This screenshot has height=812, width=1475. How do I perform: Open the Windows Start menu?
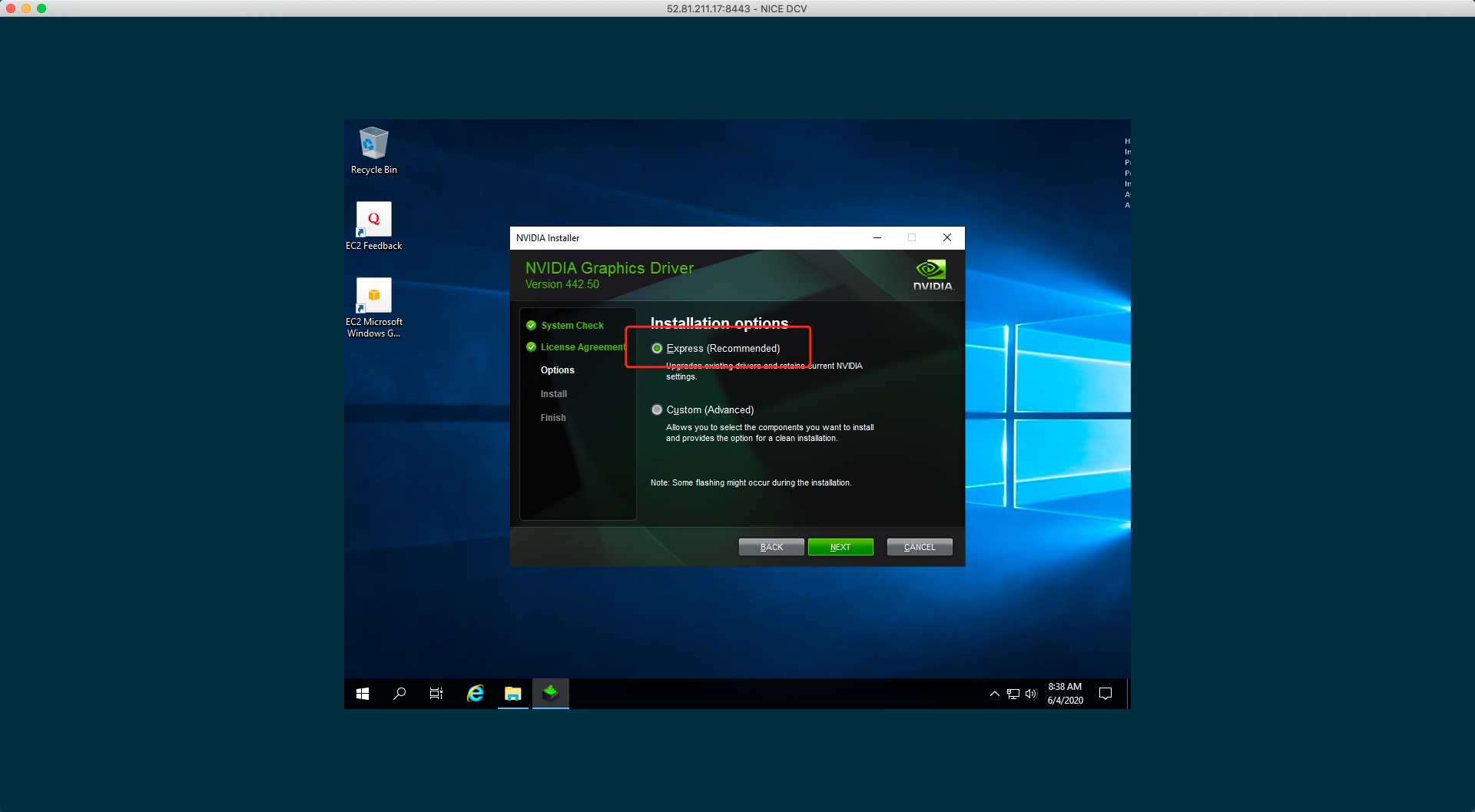tap(363, 694)
